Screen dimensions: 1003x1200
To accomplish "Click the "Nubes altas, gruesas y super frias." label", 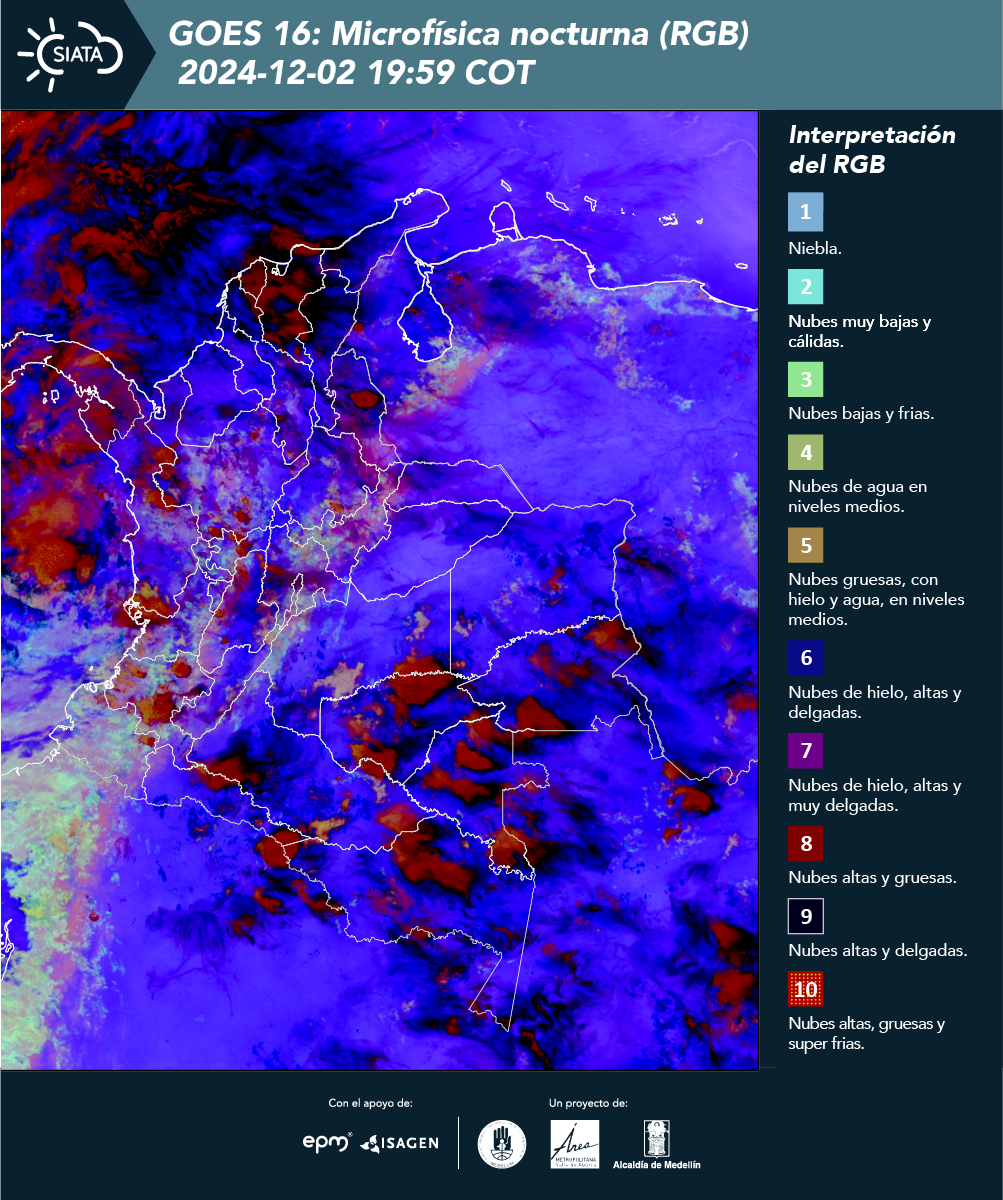I will tap(867, 1033).
